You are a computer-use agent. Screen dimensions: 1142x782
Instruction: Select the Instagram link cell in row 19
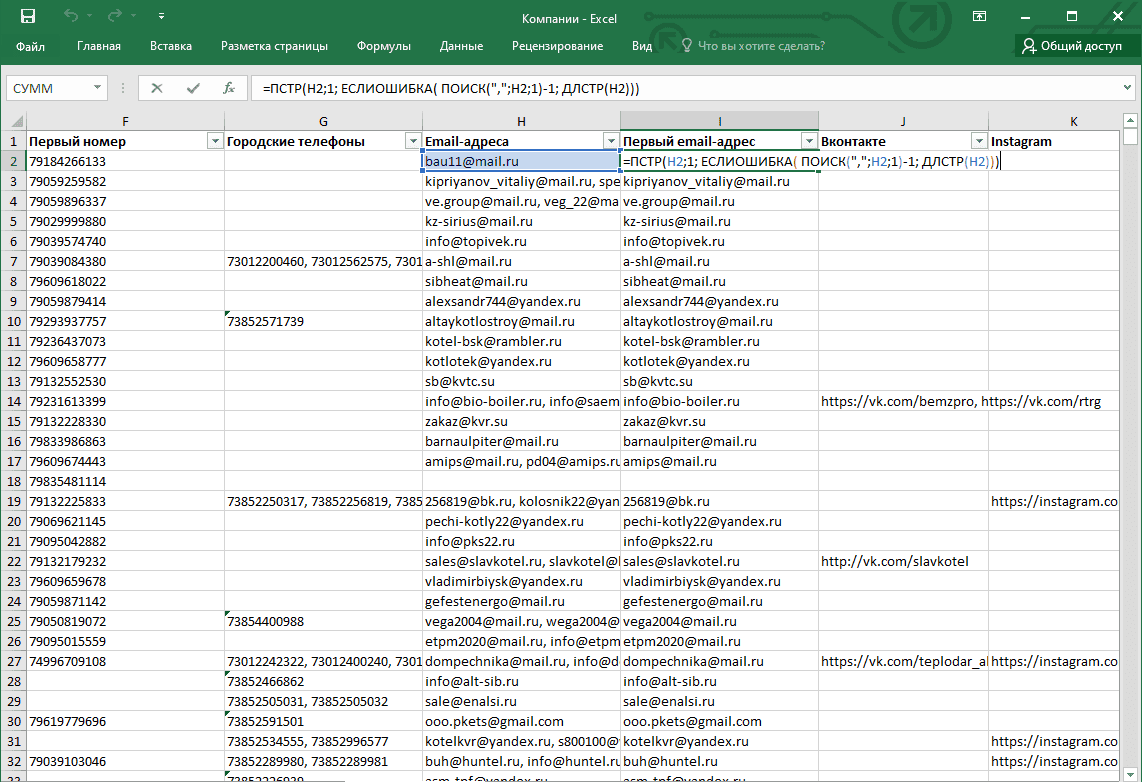coord(1054,501)
